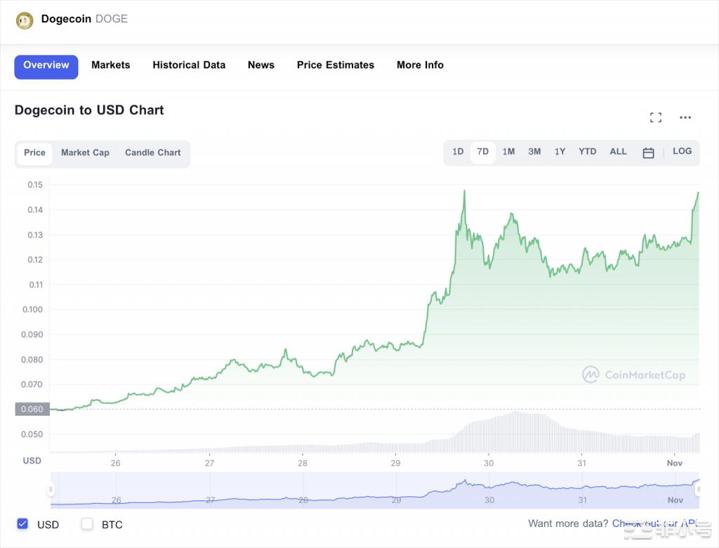Select the 1D time range
Screen dimensions: 719x548
[458, 152]
